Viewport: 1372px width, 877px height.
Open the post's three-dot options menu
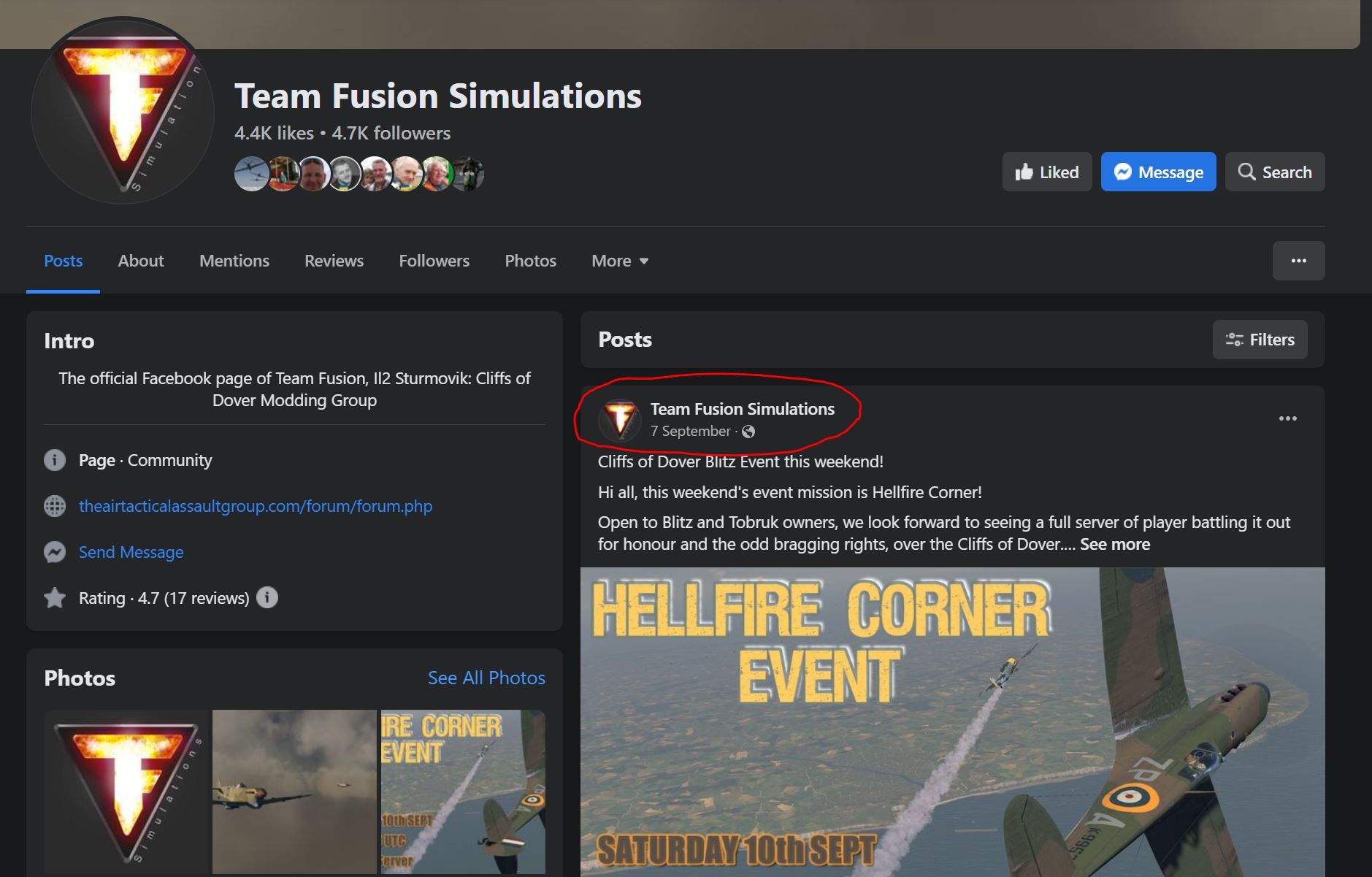(x=1287, y=418)
